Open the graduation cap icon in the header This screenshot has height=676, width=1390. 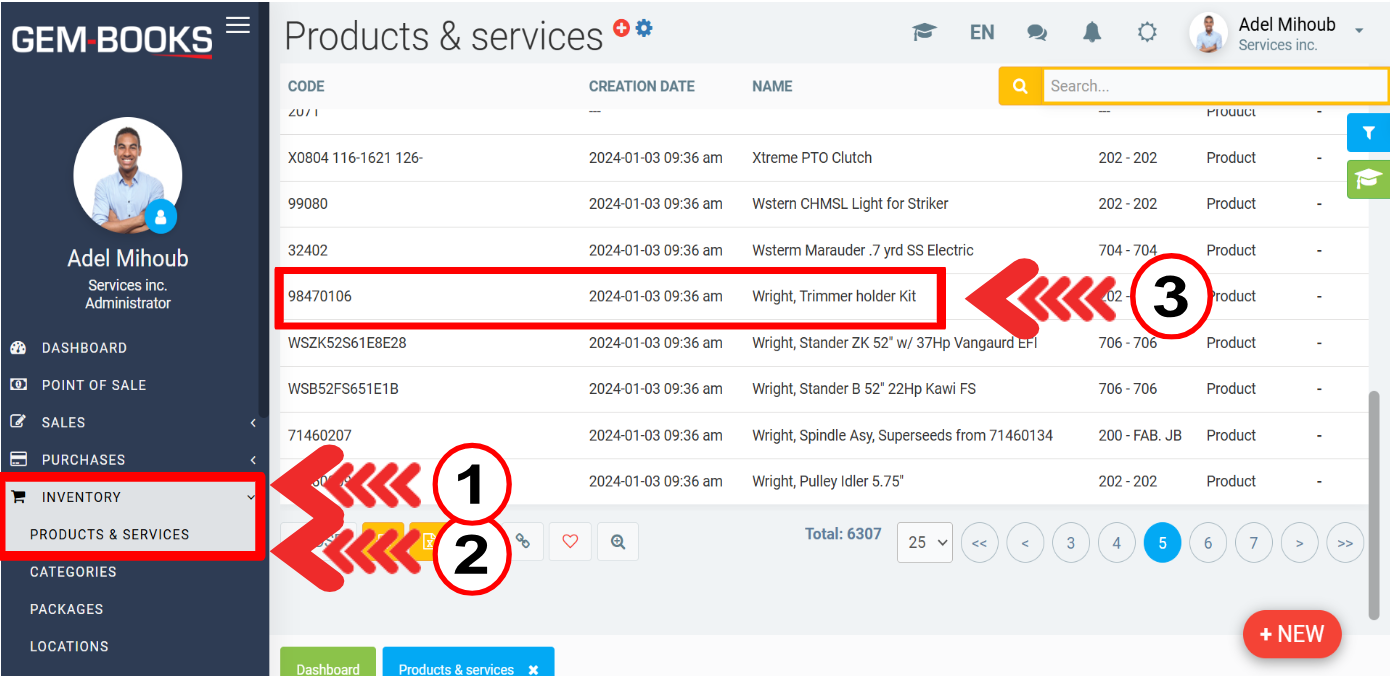(924, 32)
